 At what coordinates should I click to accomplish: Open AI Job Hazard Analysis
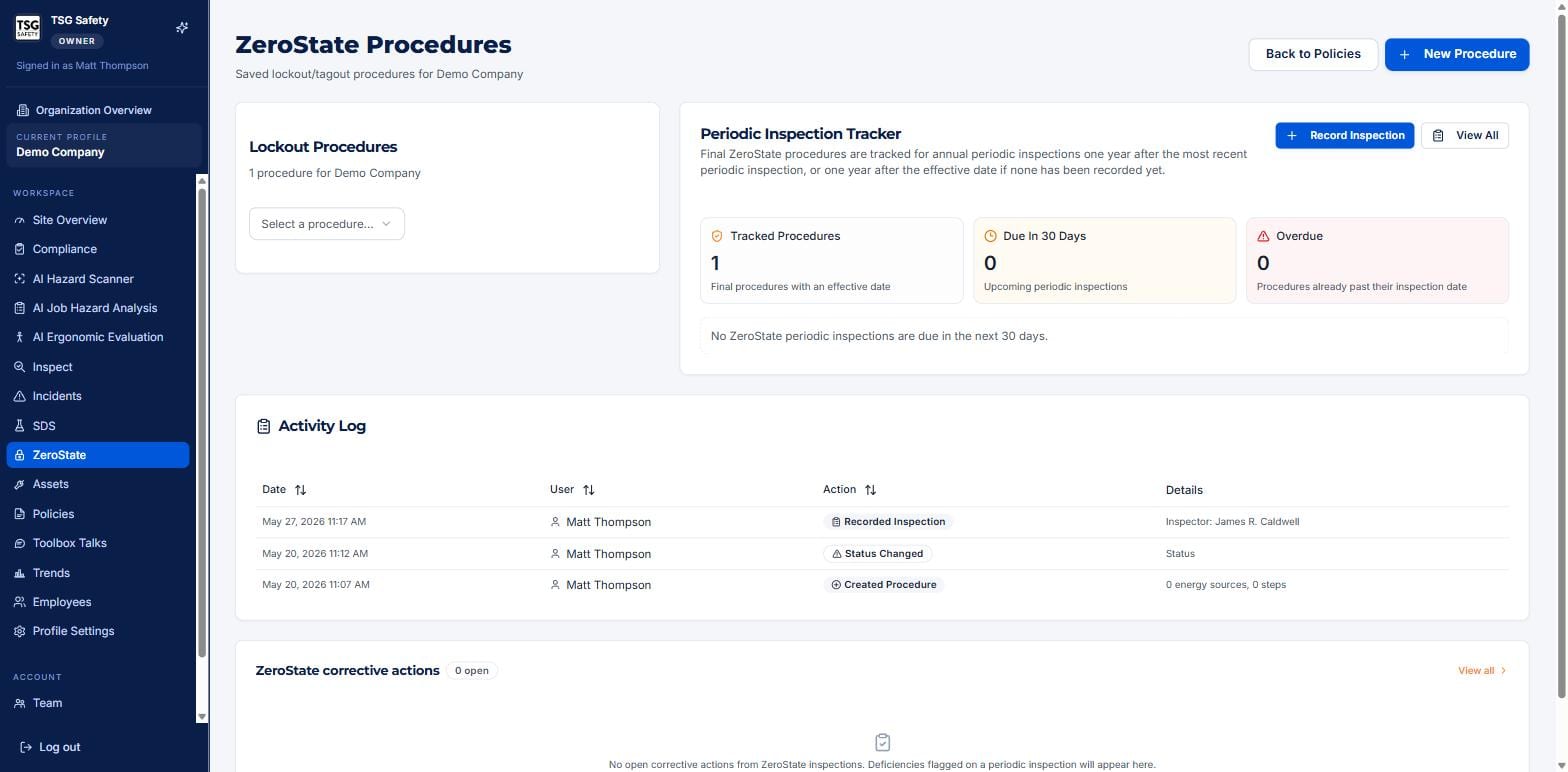pos(95,308)
